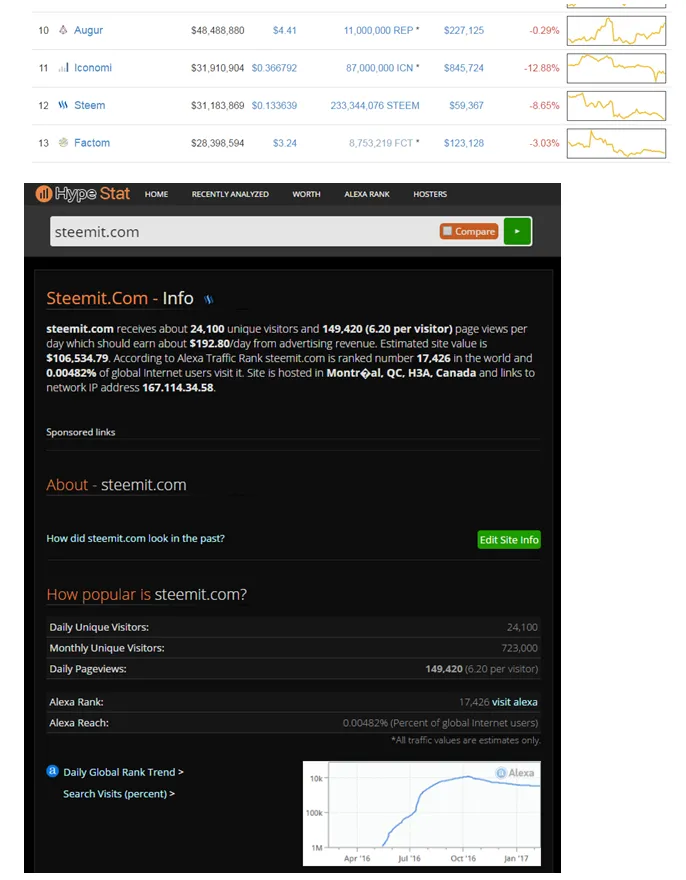Image resolution: width=686 pixels, height=880 pixels.
Task: Click Daily Unique Visitors value 24,100
Action: pyautogui.click(x=522, y=627)
